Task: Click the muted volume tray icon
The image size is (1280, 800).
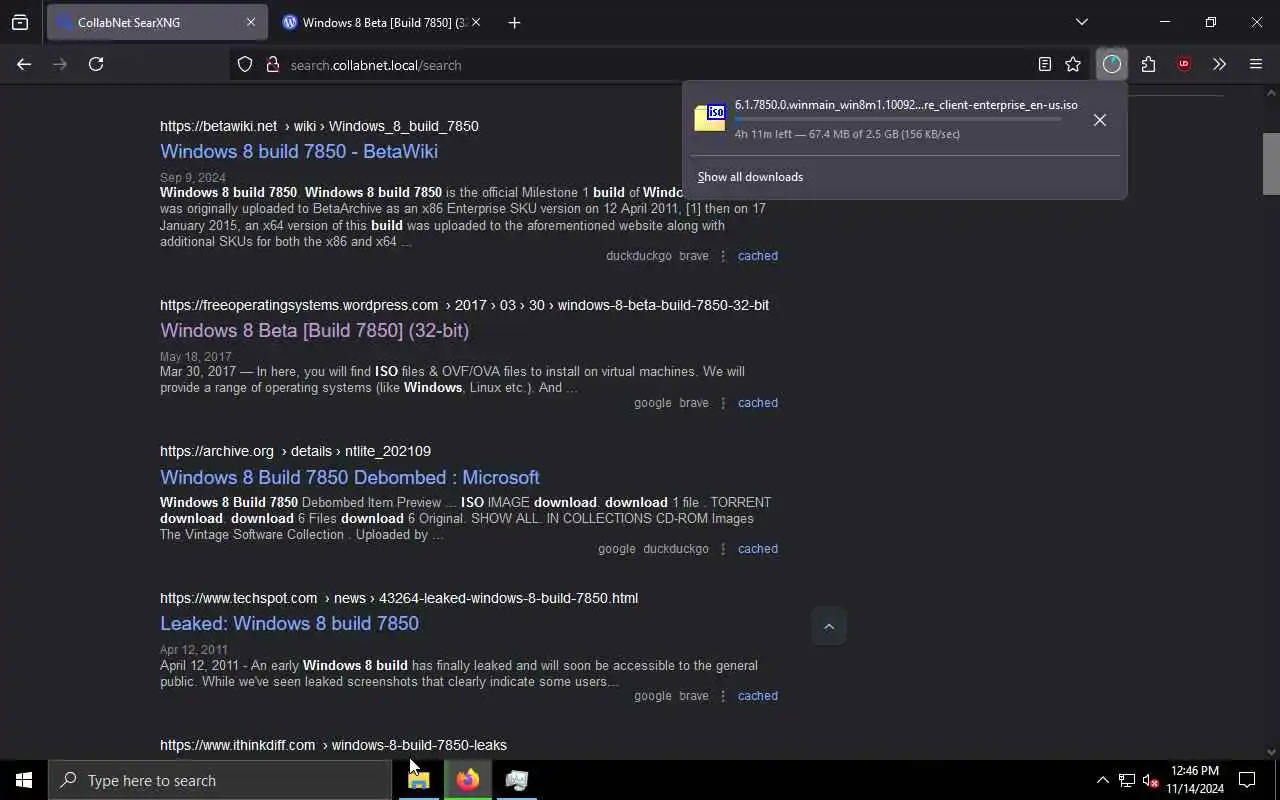Action: coord(1150,780)
